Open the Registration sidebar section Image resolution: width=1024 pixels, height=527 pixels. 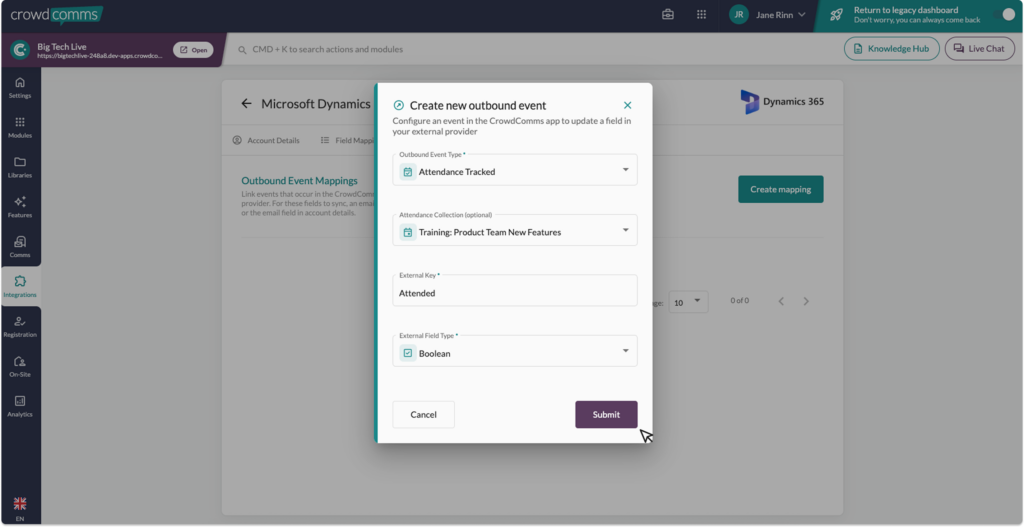click(20, 327)
